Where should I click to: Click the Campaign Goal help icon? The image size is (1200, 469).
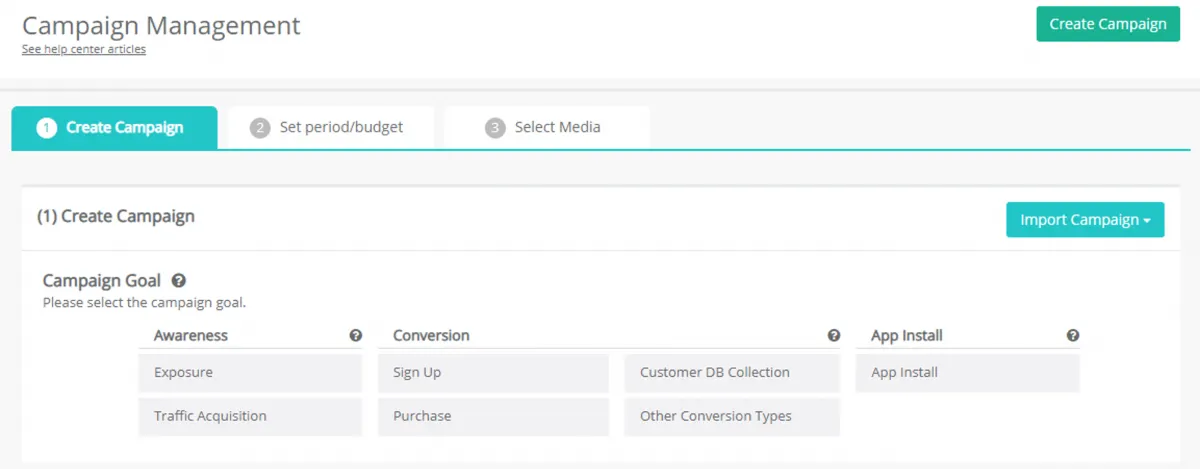tap(179, 281)
